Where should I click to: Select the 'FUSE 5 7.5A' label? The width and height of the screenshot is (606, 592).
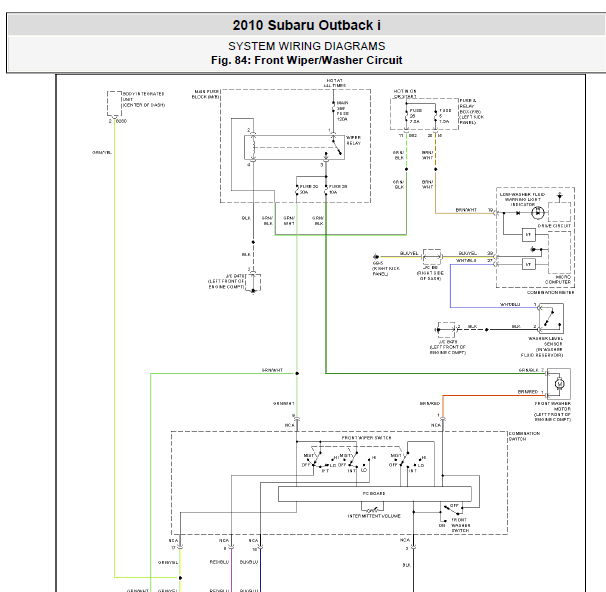click(445, 116)
